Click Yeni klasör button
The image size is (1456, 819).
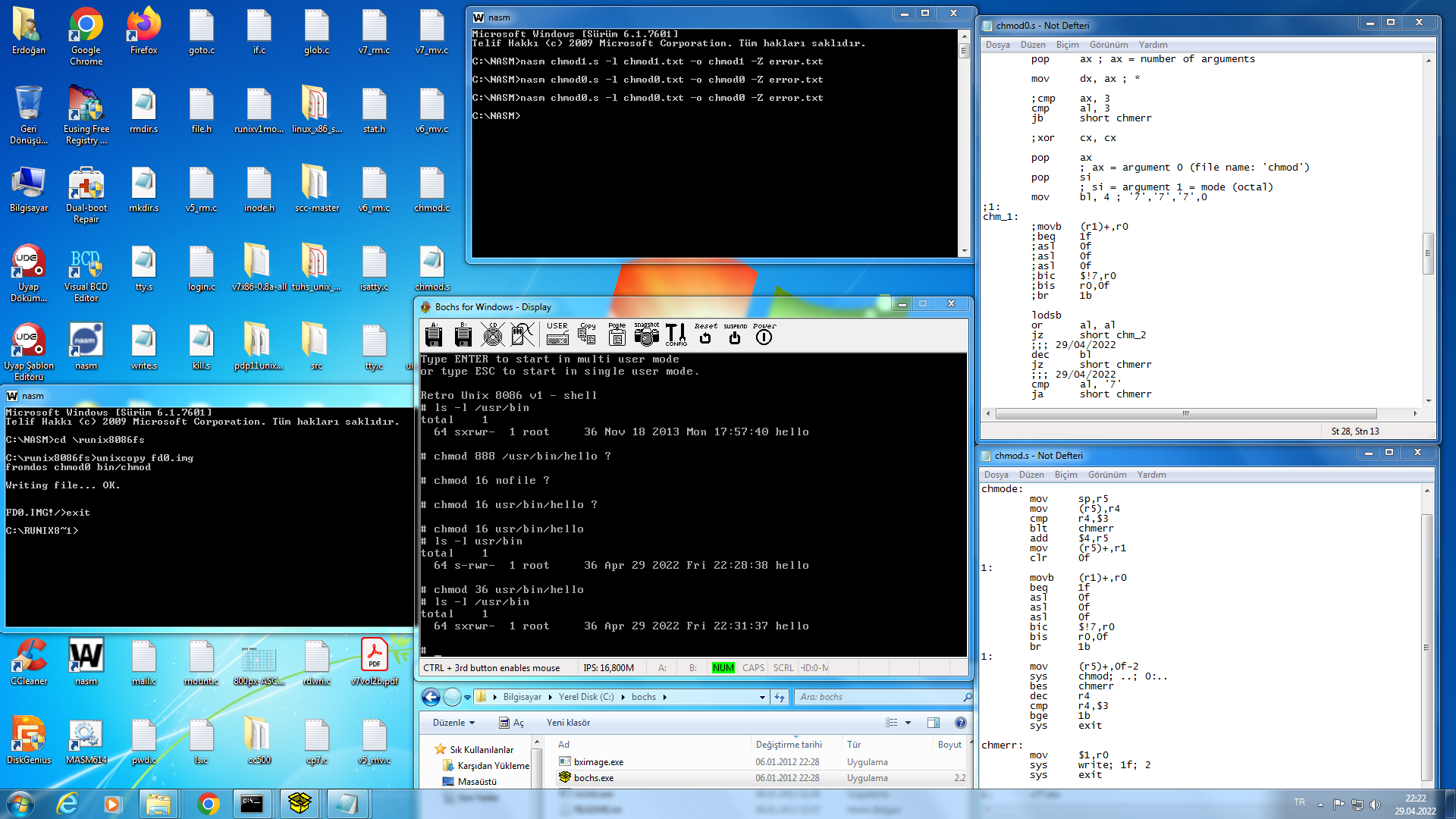[568, 723]
